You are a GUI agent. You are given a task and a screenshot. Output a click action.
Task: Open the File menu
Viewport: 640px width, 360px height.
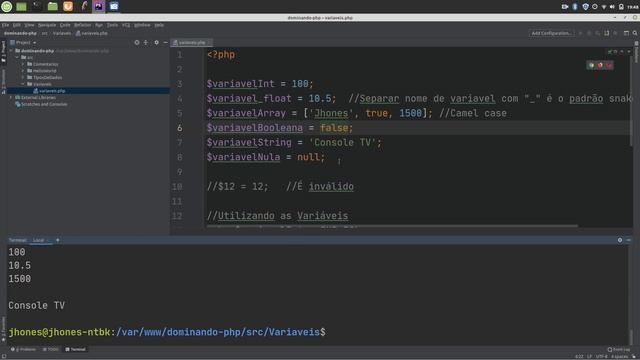(5, 25)
